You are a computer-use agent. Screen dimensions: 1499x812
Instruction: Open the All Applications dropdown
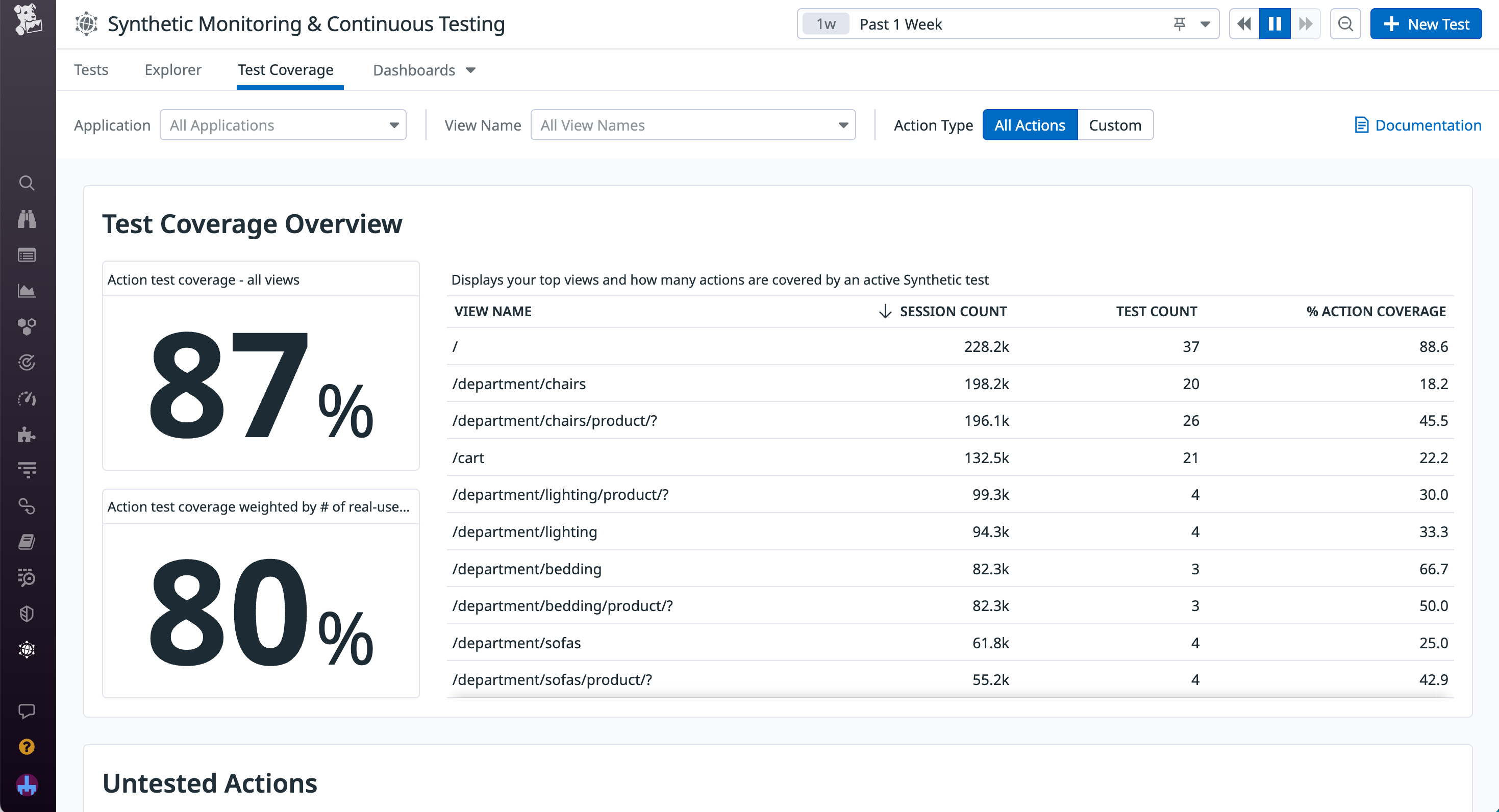[x=283, y=124]
